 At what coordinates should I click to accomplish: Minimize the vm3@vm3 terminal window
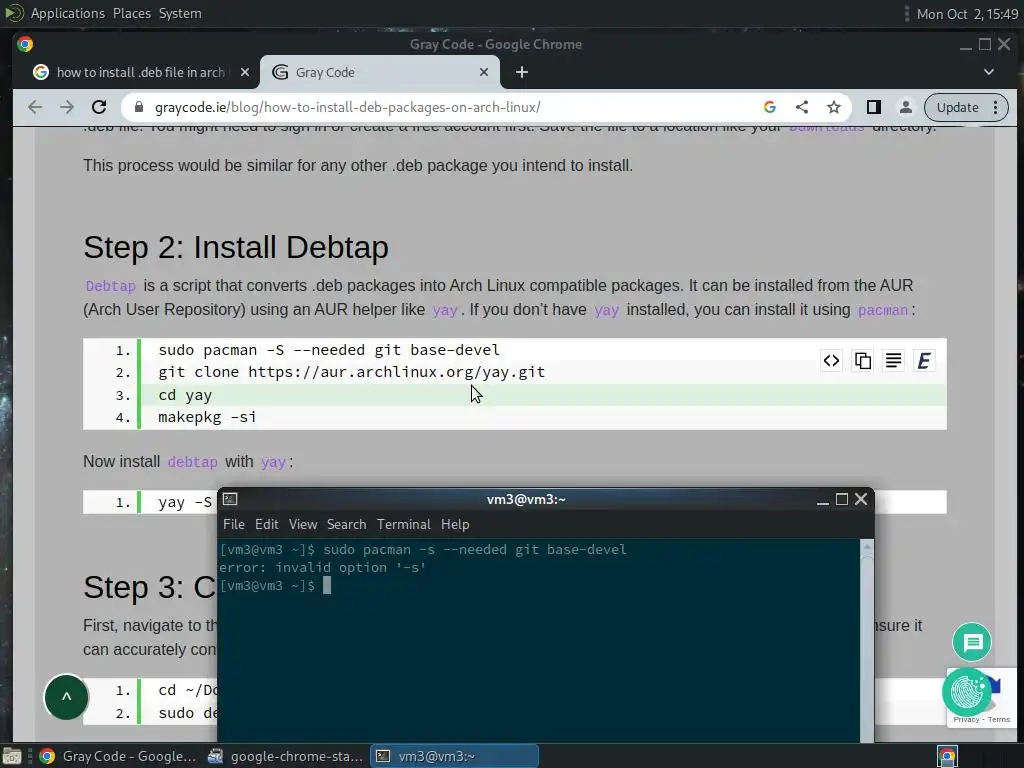tap(823, 500)
